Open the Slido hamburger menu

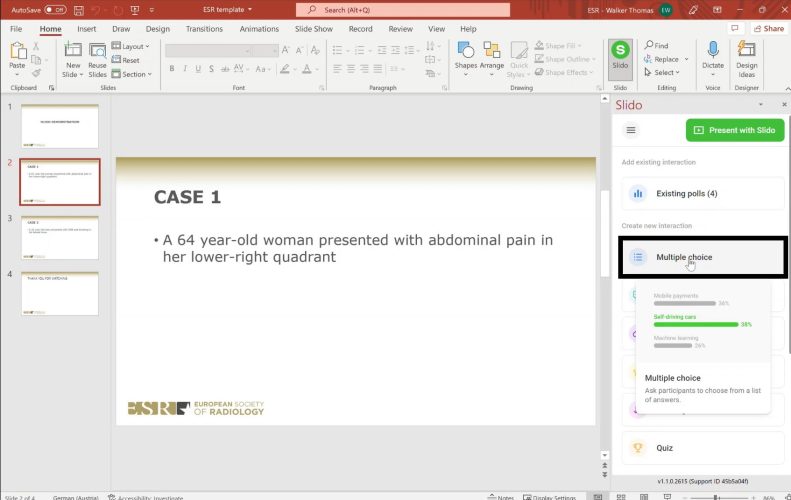631,130
